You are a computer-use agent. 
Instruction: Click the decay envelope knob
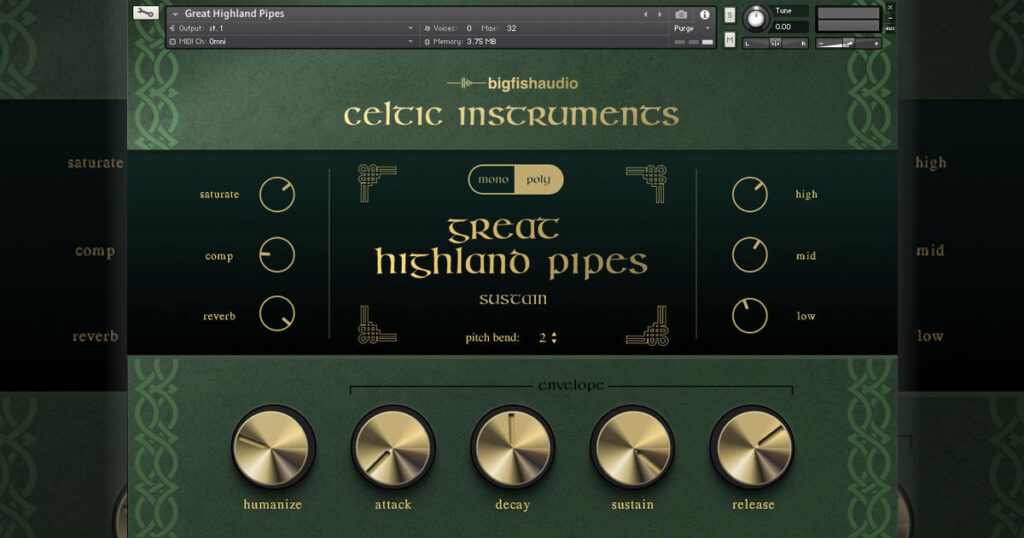pyautogui.click(x=513, y=447)
